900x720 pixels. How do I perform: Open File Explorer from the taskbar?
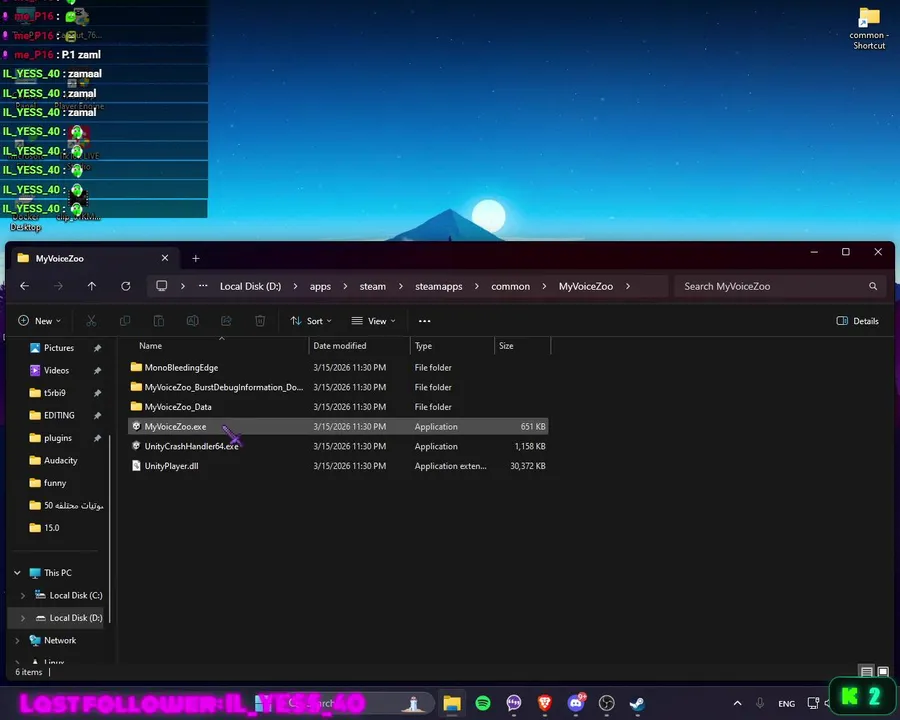pyautogui.click(x=452, y=703)
